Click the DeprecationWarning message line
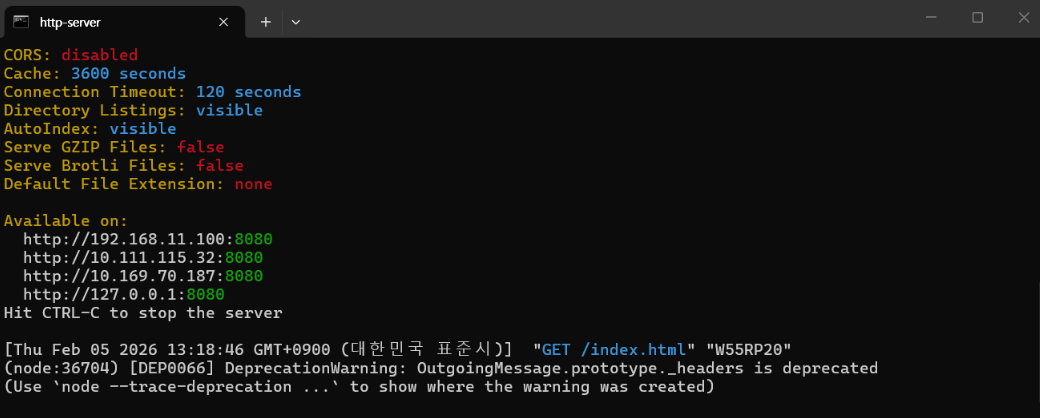The image size is (1040, 418). point(440,368)
